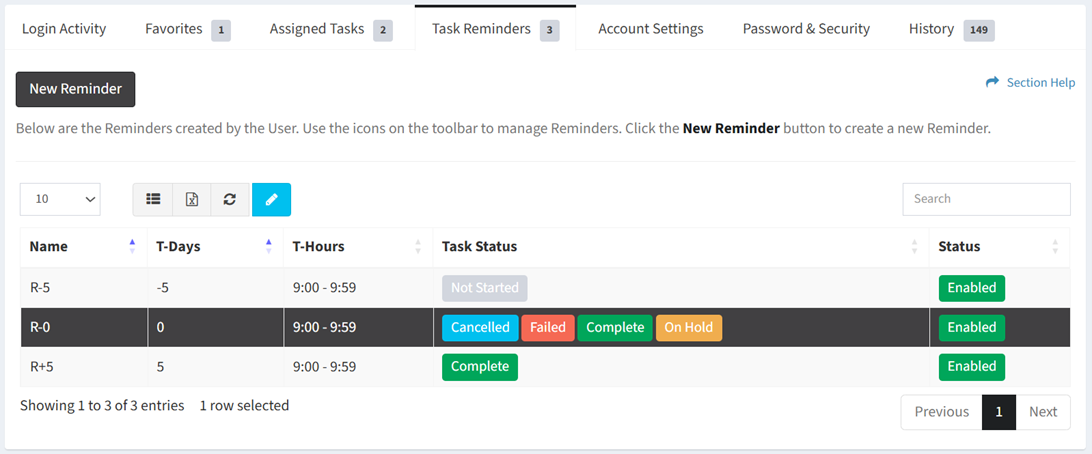Switch to the Assigned Tasks tab

(x=331, y=29)
